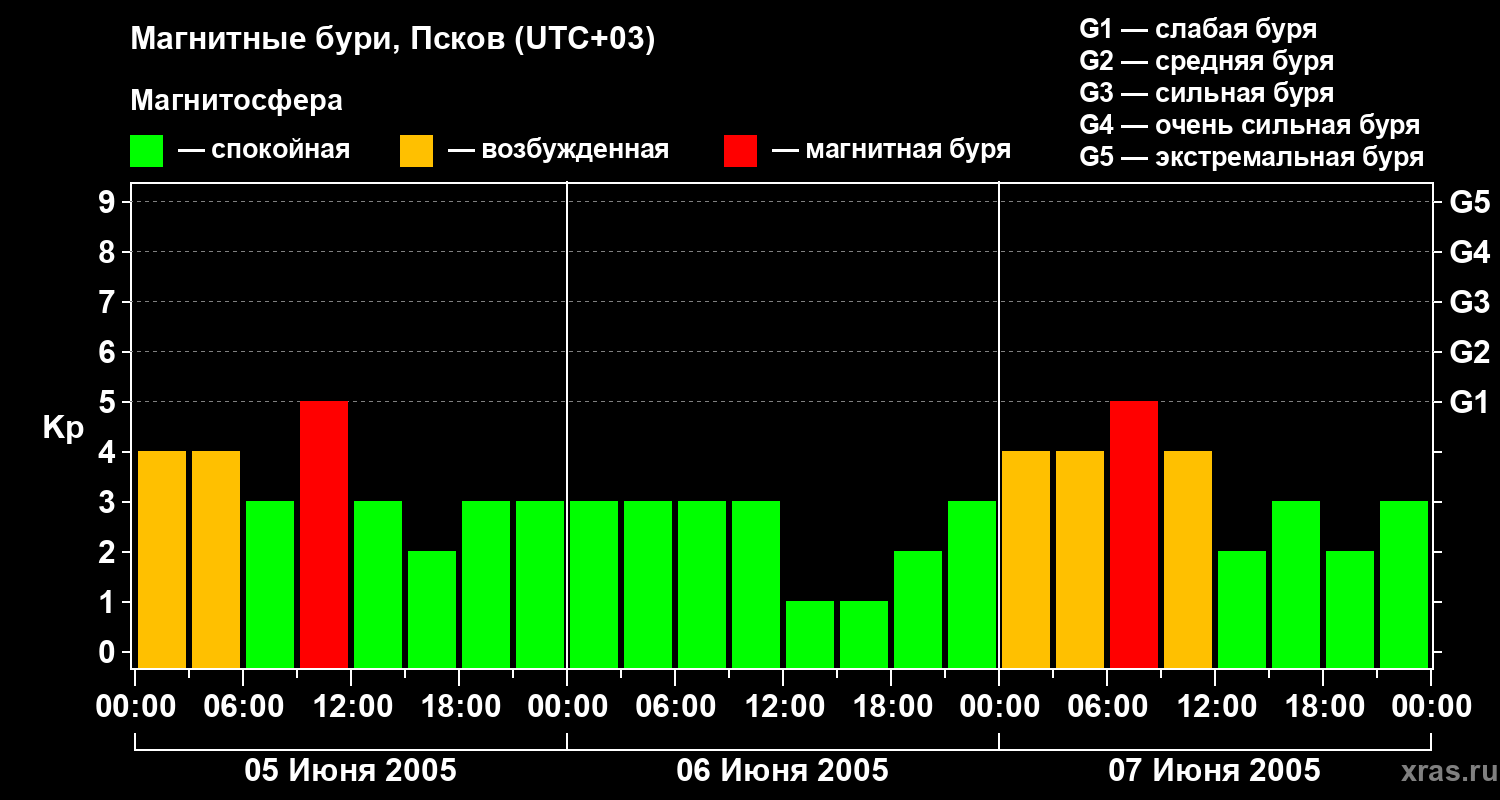Click the legend text — спокойная
This screenshot has height=800, width=1500.
tap(264, 150)
